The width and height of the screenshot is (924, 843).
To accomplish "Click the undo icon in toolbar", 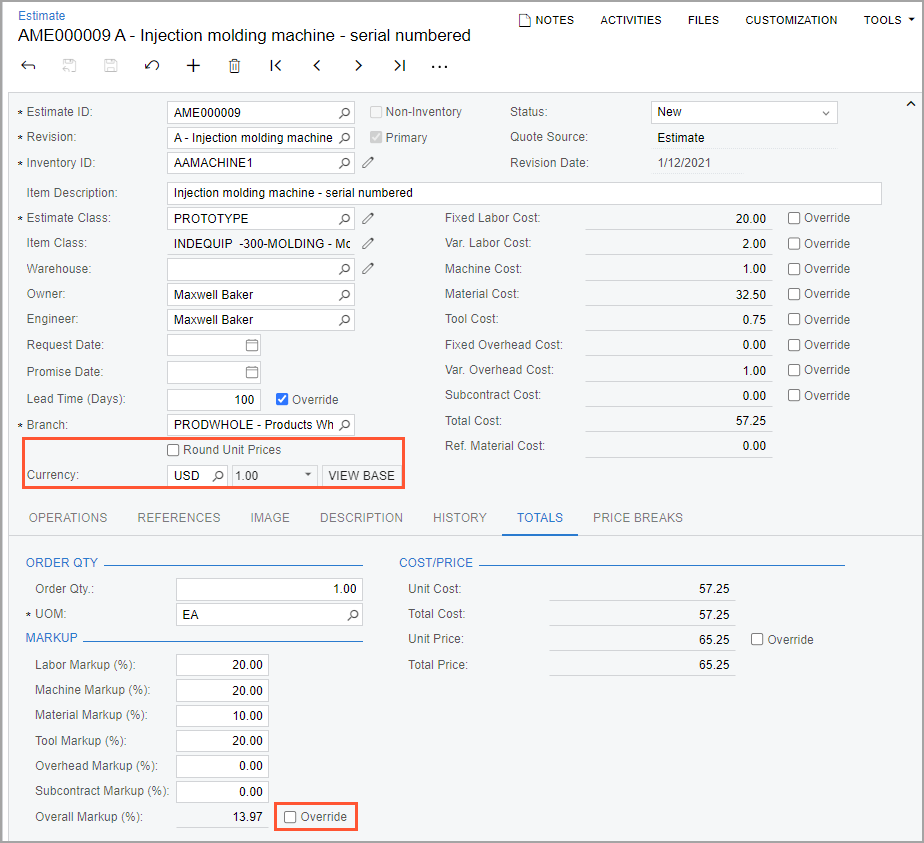I will pos(152,66).
